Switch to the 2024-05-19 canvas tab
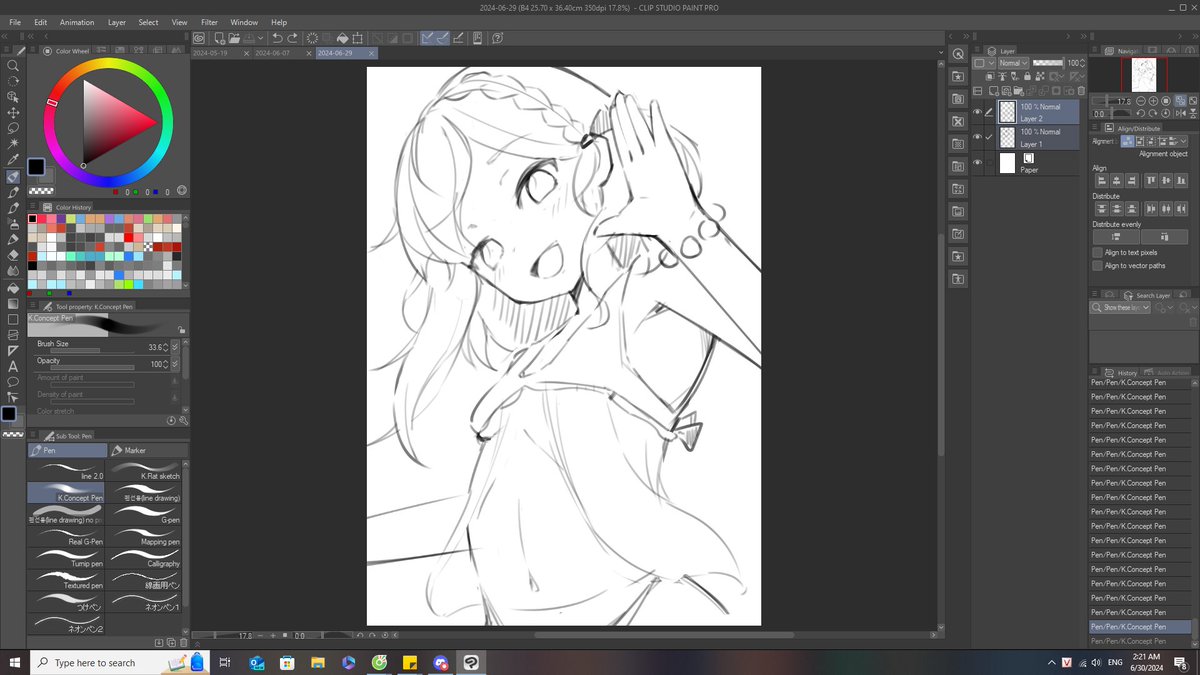This screenshot has width=1200, height=675. pyautogui.click(x=212, y=53)
